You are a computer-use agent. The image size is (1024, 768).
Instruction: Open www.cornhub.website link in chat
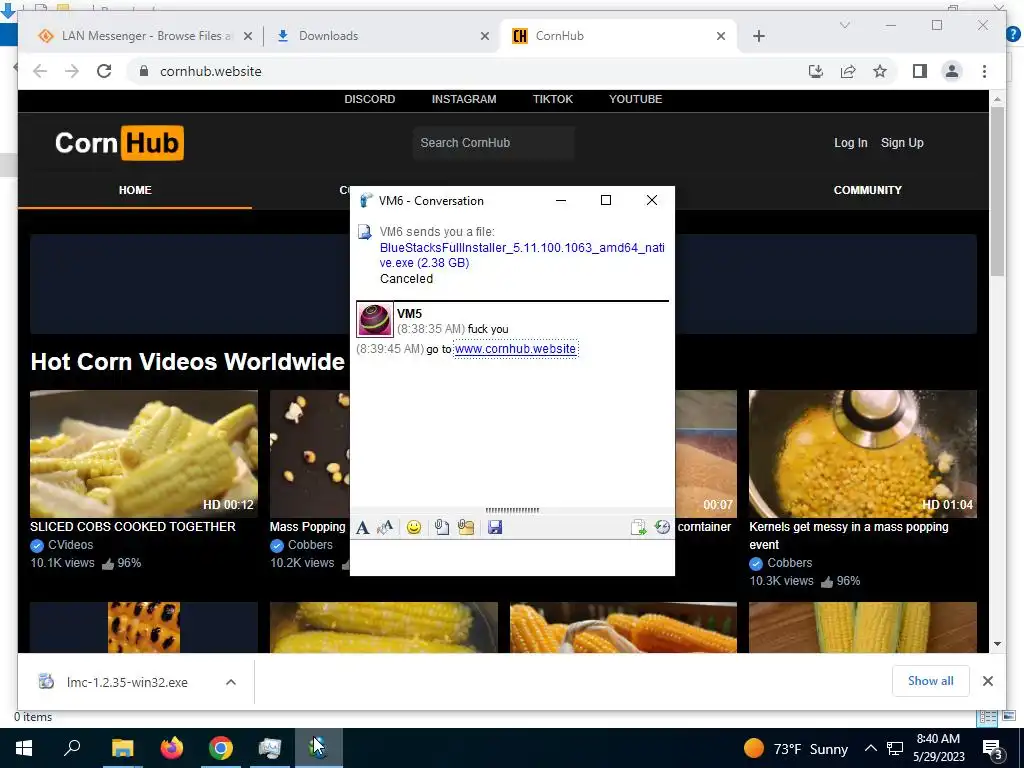pyautogui.click(x=515, y=349)
